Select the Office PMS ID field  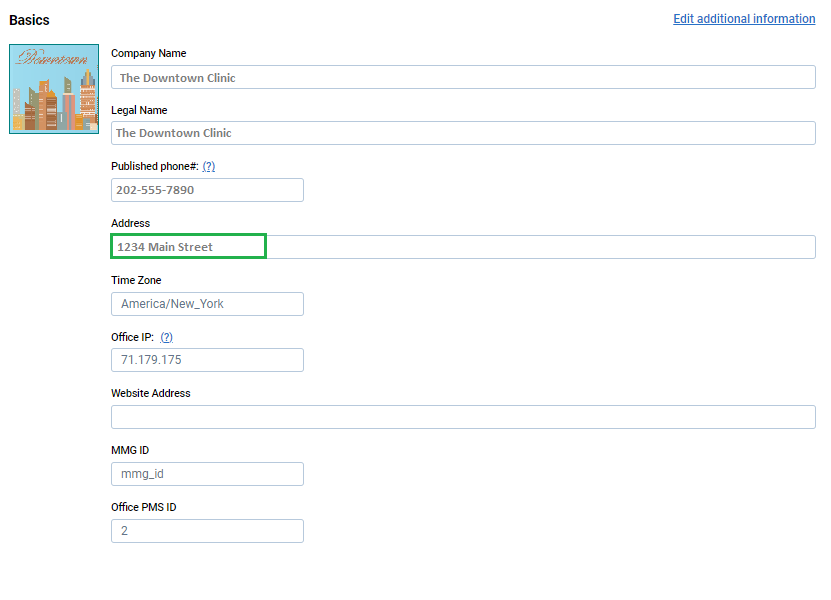tap(207, 531)
